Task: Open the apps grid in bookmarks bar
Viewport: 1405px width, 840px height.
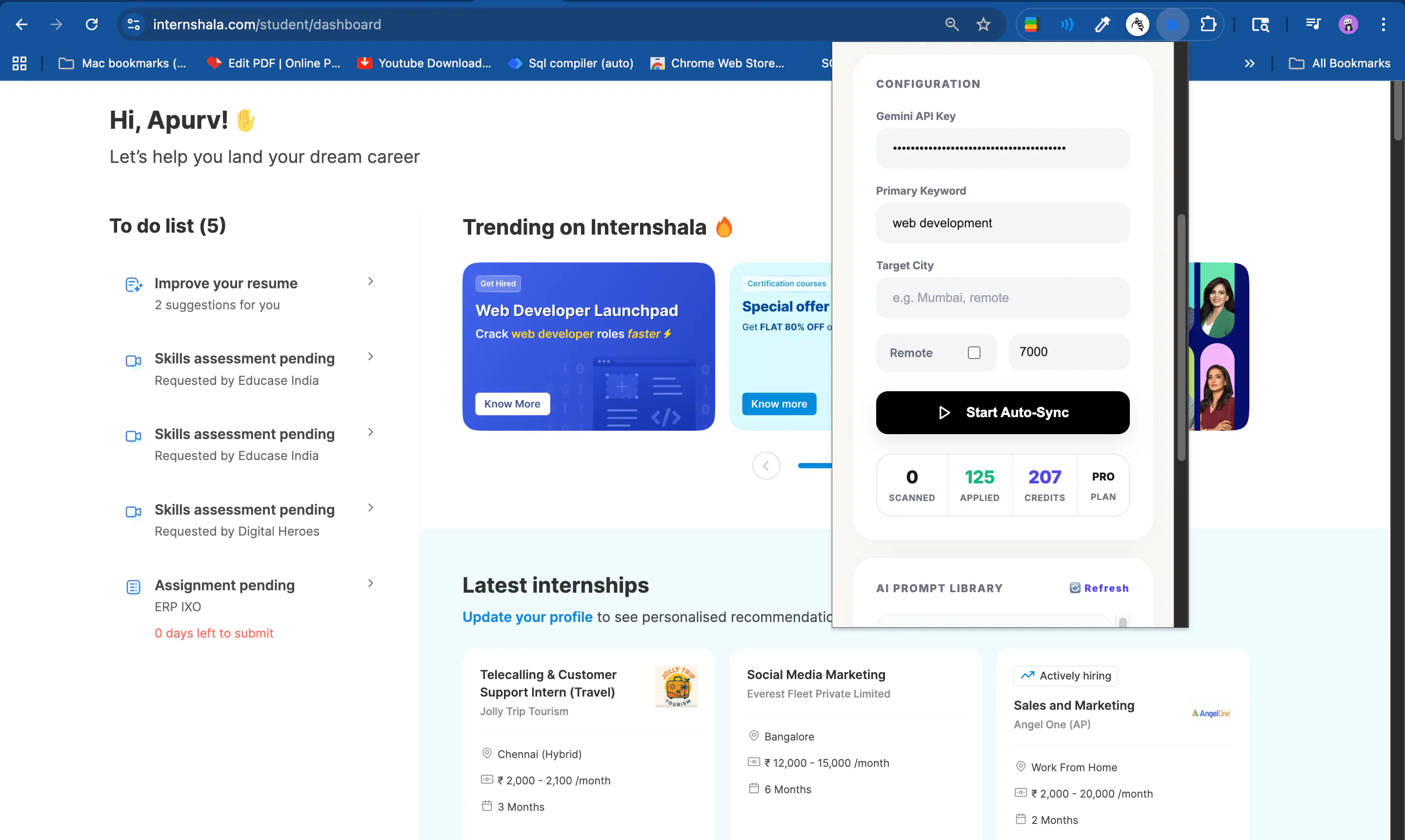Action: 19,63
